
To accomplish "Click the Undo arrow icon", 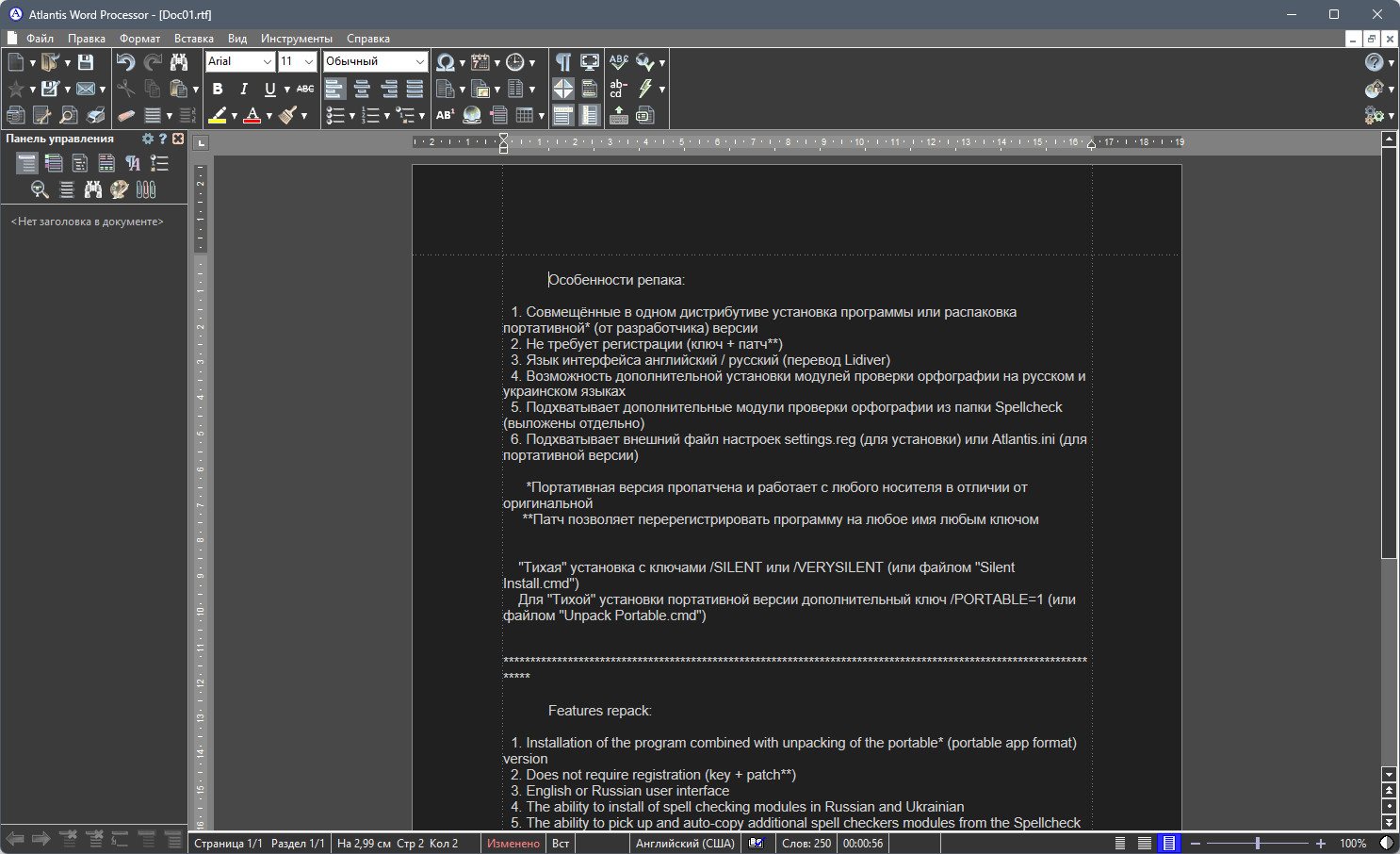I will [x=125, y=62].
